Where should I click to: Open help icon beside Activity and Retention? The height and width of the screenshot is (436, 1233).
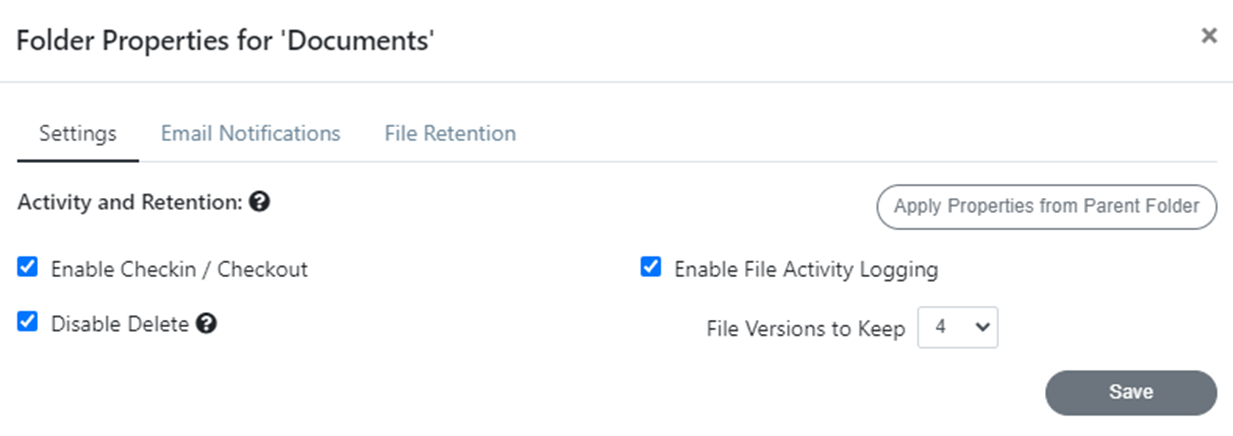[x=260, y=202]
